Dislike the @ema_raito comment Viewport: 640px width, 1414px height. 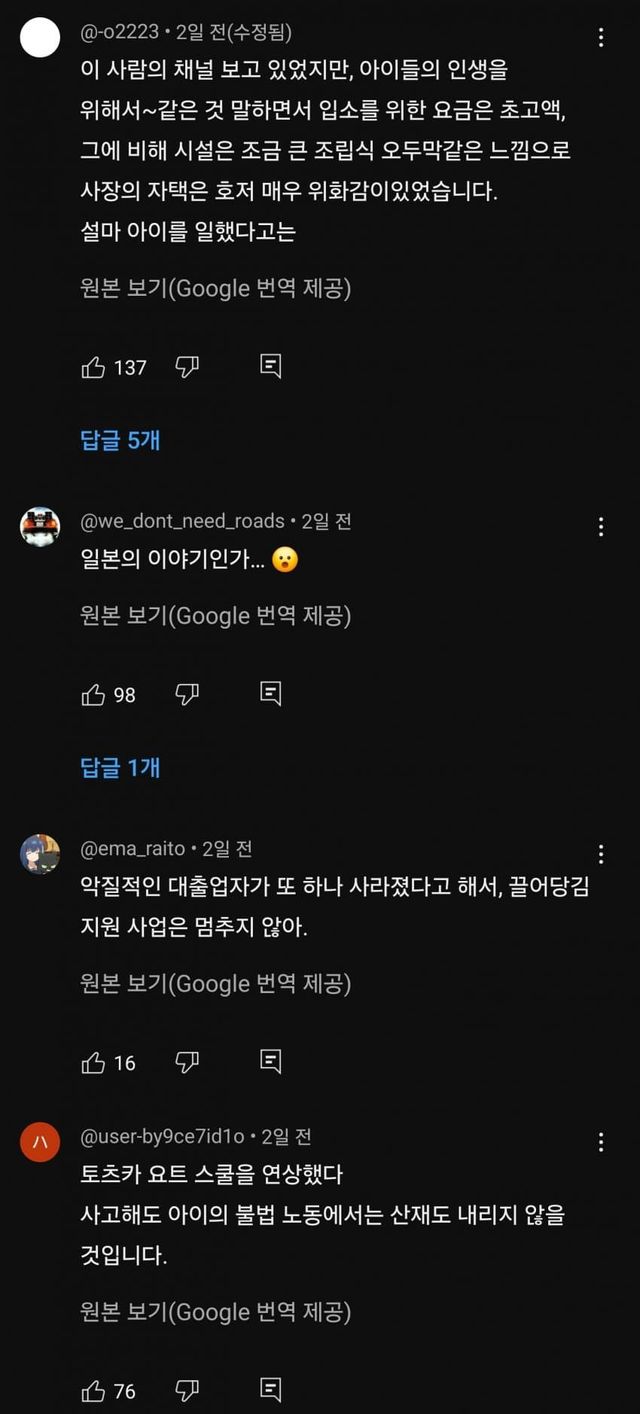coord(187,1062)
